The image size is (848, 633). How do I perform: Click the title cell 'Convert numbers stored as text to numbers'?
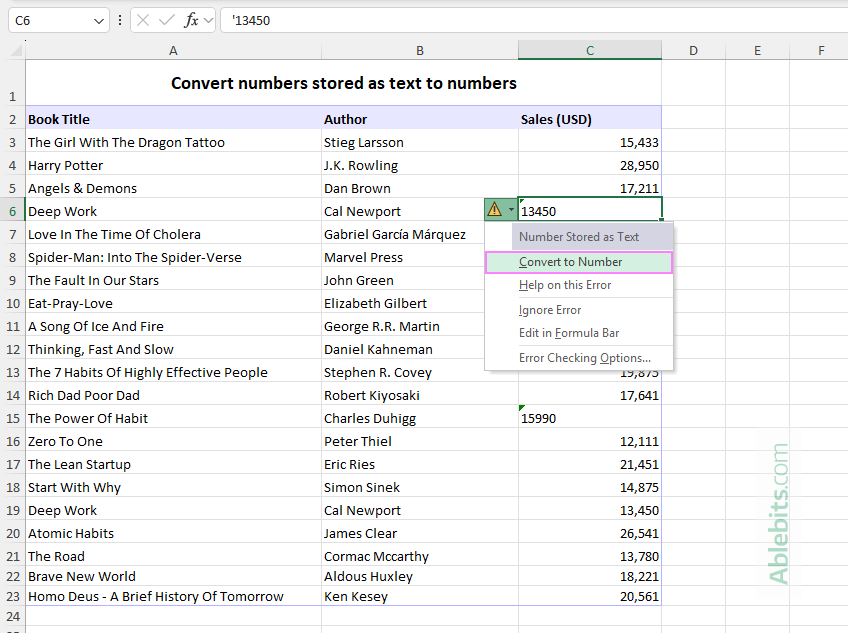point(343,83)
